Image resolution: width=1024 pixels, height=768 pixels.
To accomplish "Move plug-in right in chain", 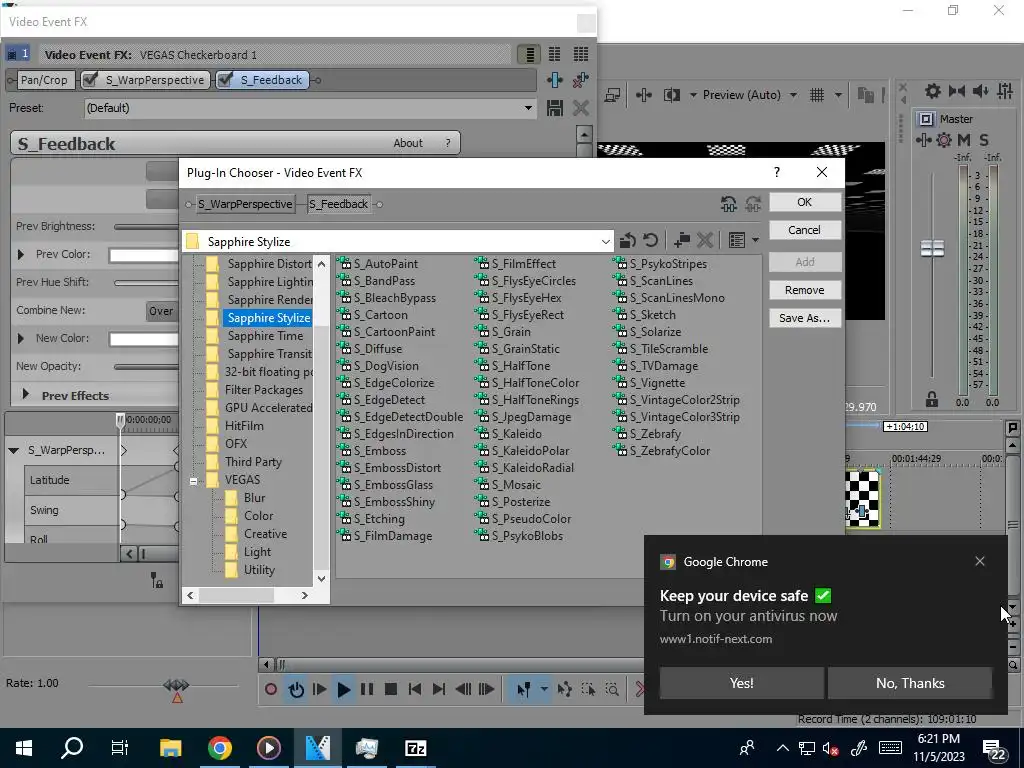I will 753,204.
